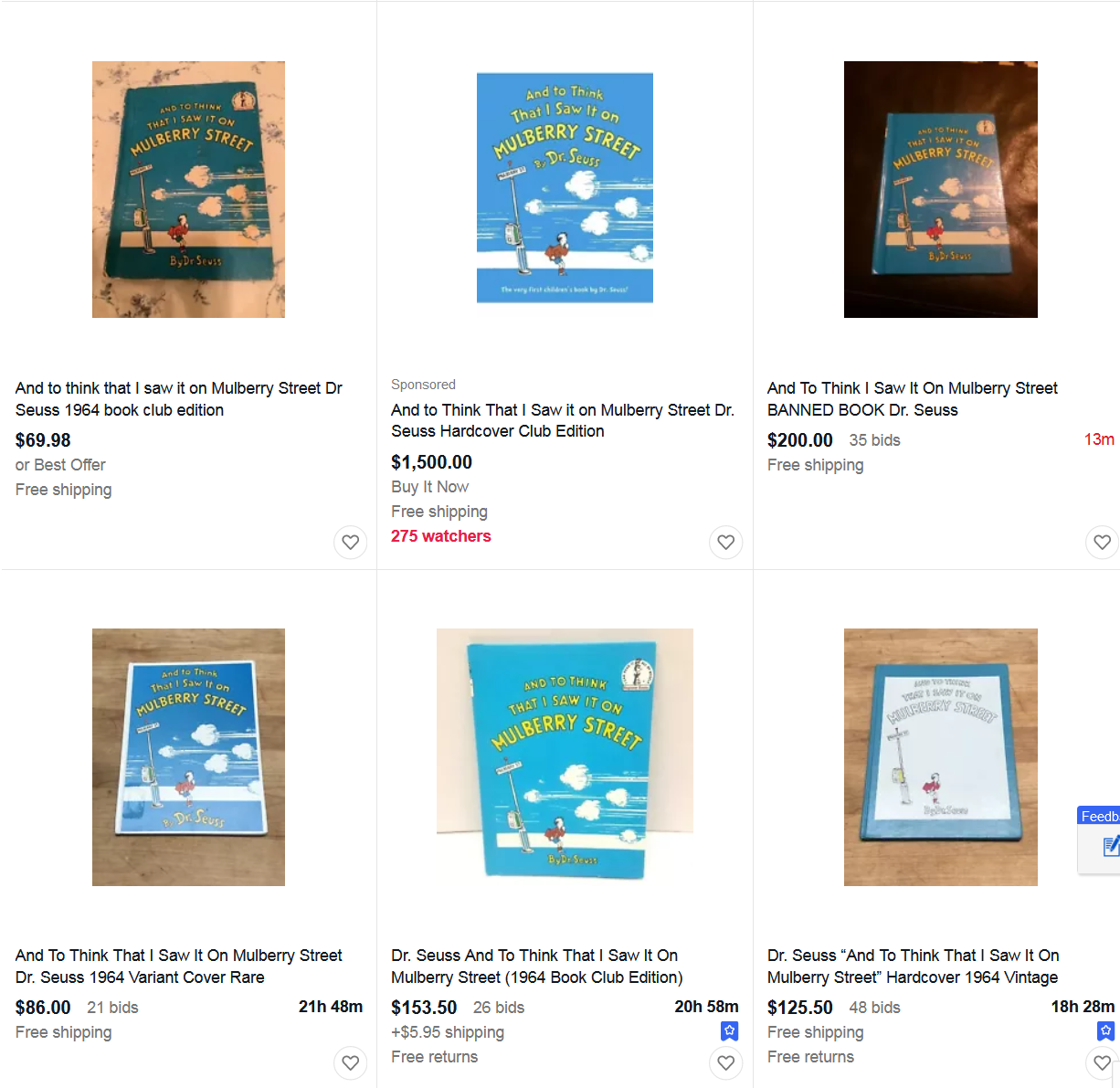Viewport: 1120px width, 1088px height.
Task: Click the feedback pencil note icon
Action: (1111, 847)
